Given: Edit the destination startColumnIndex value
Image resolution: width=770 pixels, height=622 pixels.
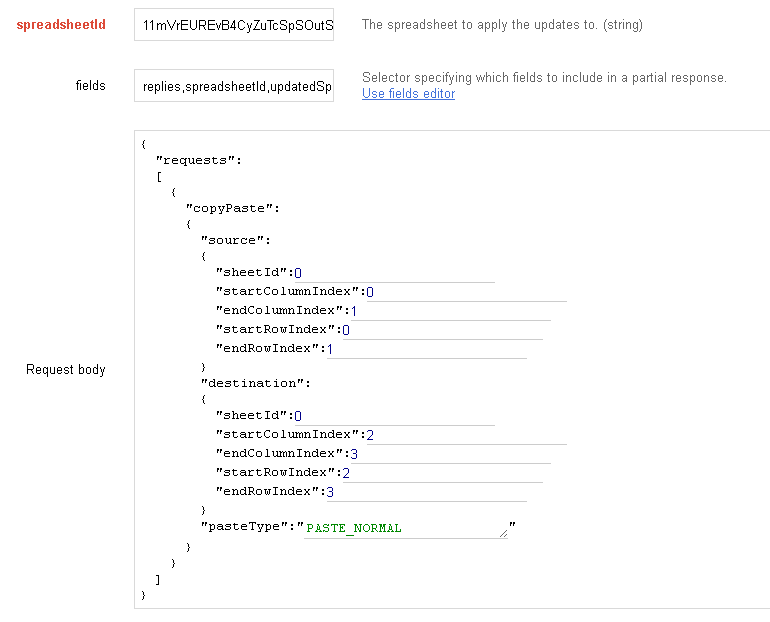Looking at the screenshot, I should [x=467, y=435].
